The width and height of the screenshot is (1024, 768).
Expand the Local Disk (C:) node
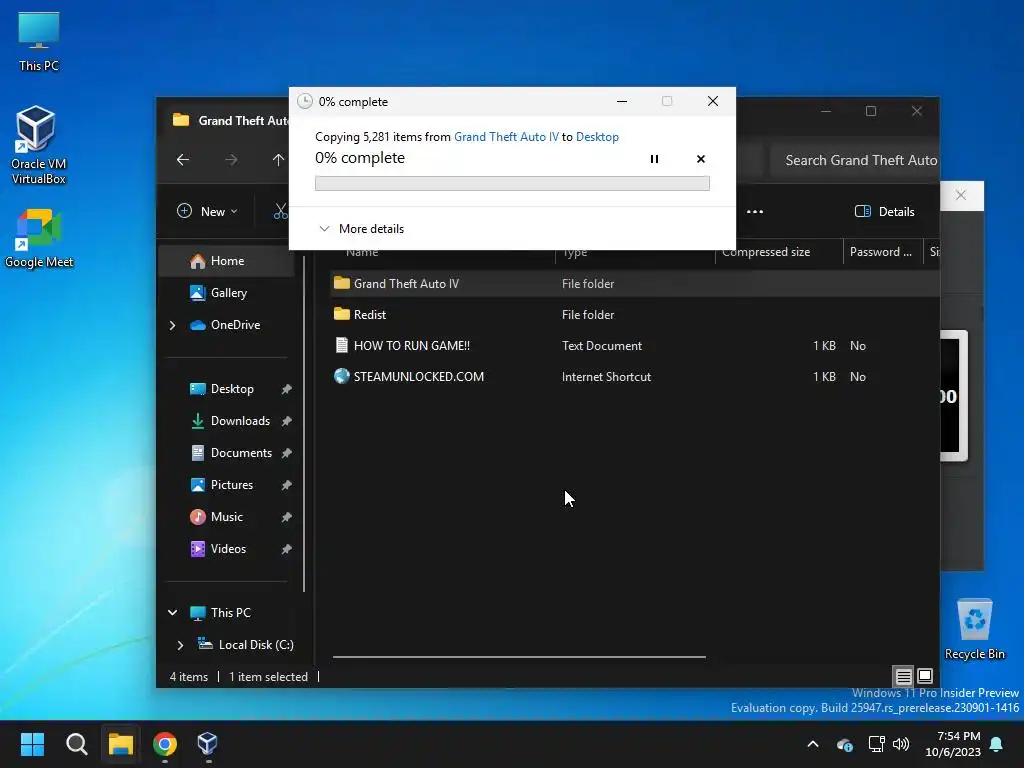coord(180,645)
